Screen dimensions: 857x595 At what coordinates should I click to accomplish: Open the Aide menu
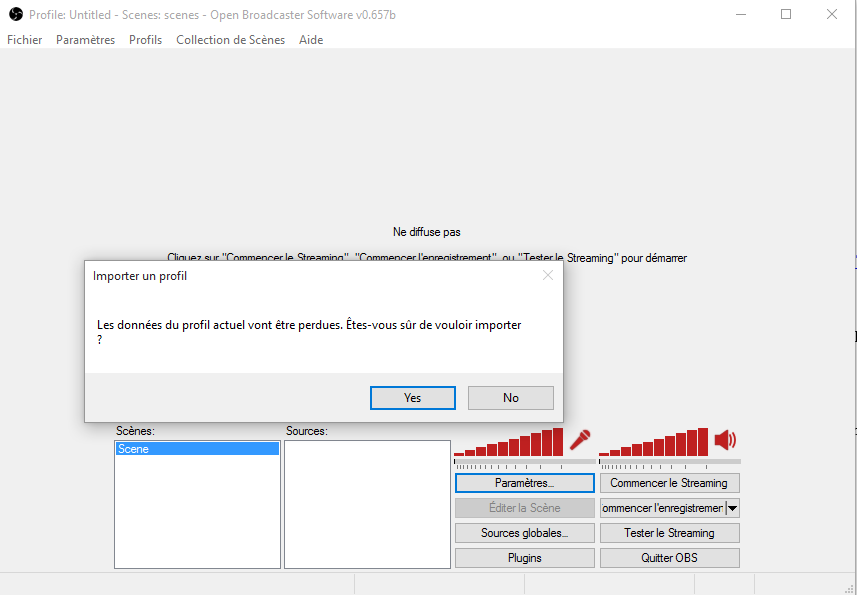coord(311,40)
